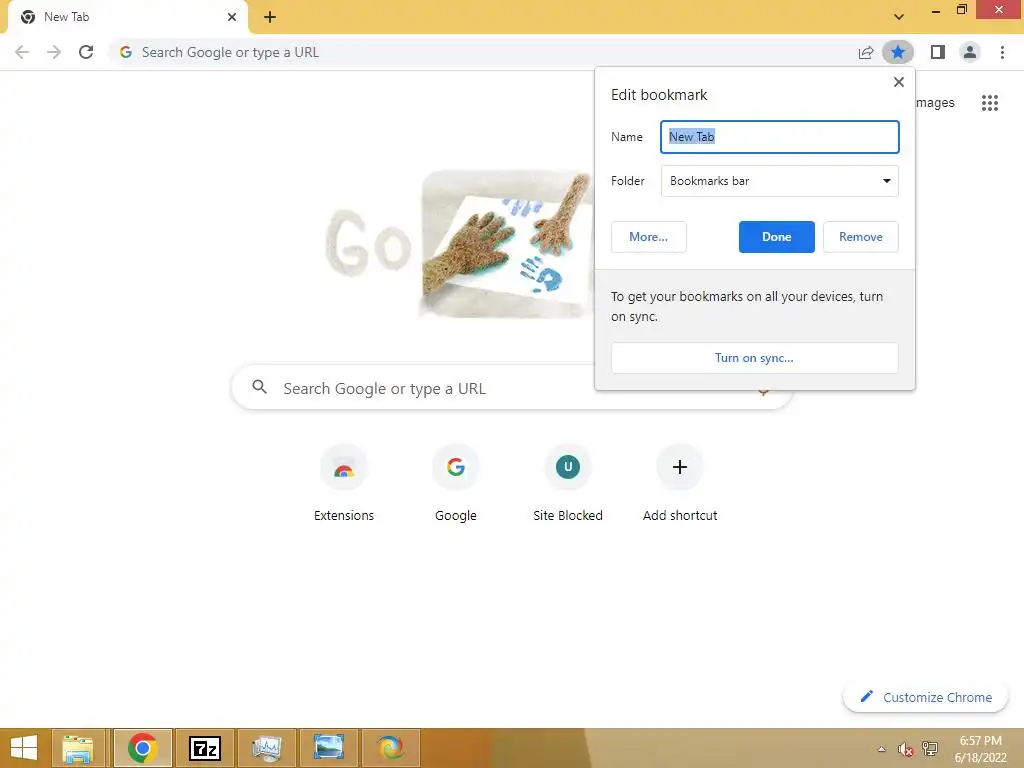Image resolution: width=1024 pixels, height=768 pixels.
Task: Open the Google Doodle image
Action: [460, 244]
